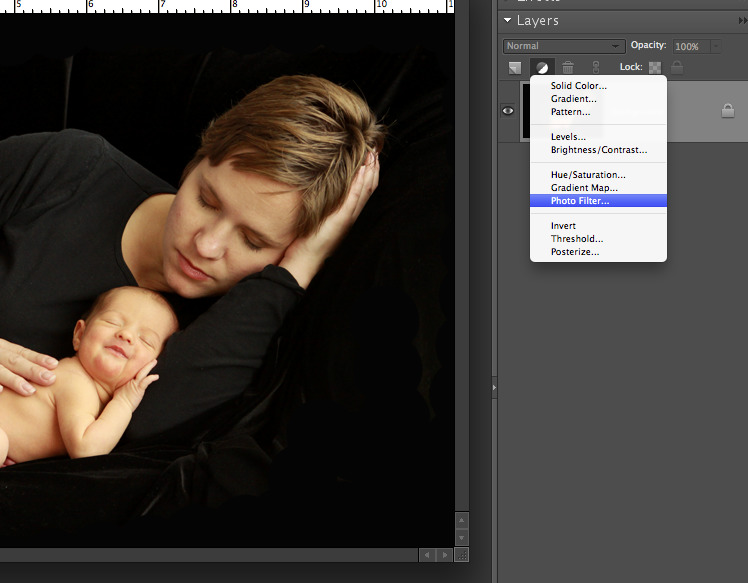Click the adjustment layer half-circle icon
The width and height of the screenshot is (748, 583).
pyautogui.click(x=542, y=68)
